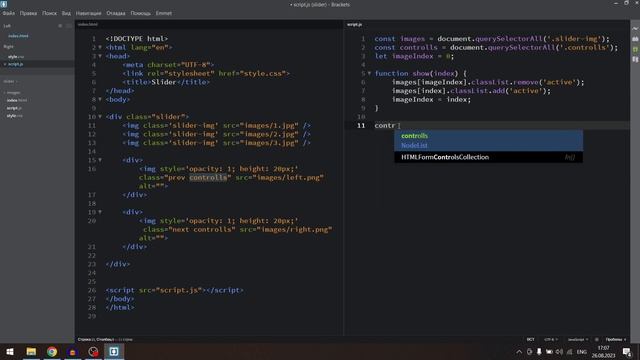Click the split view icon in sidebar

tap(69, 26)
